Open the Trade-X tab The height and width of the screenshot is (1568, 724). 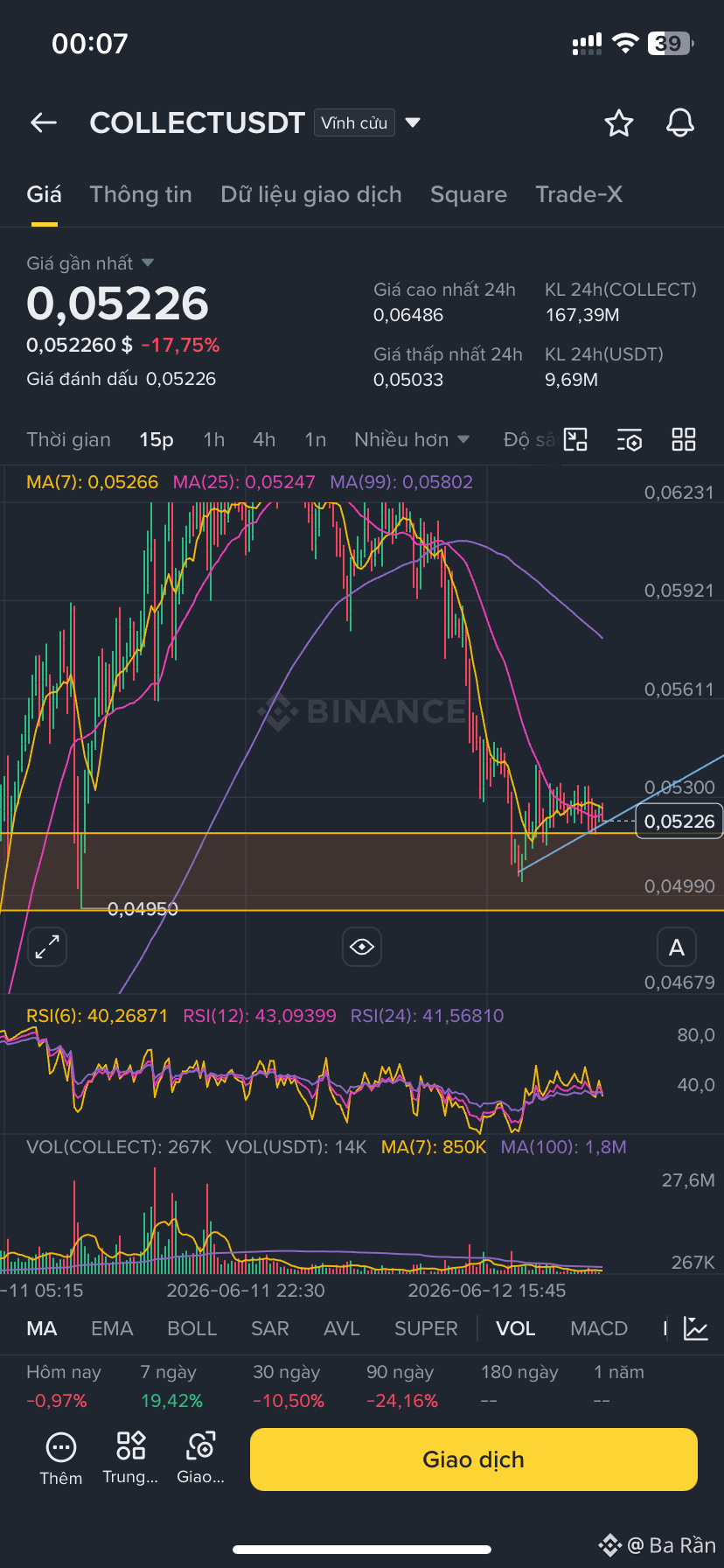pos(579,194)
